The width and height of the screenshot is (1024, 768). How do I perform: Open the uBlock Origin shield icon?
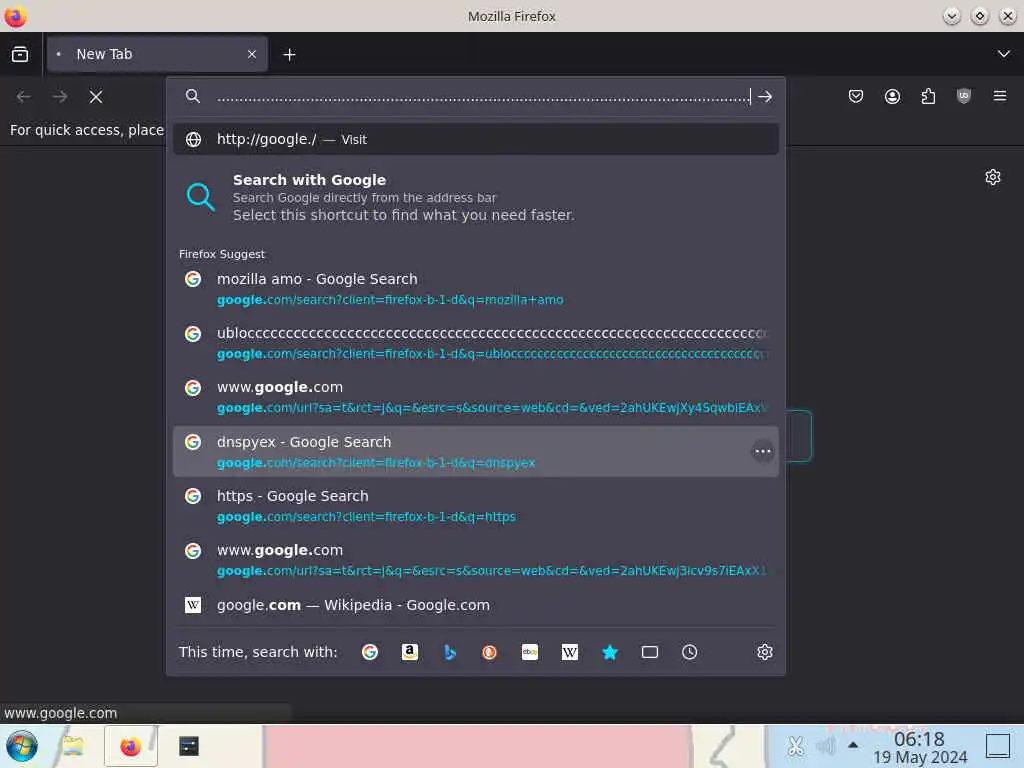(964, 97)
